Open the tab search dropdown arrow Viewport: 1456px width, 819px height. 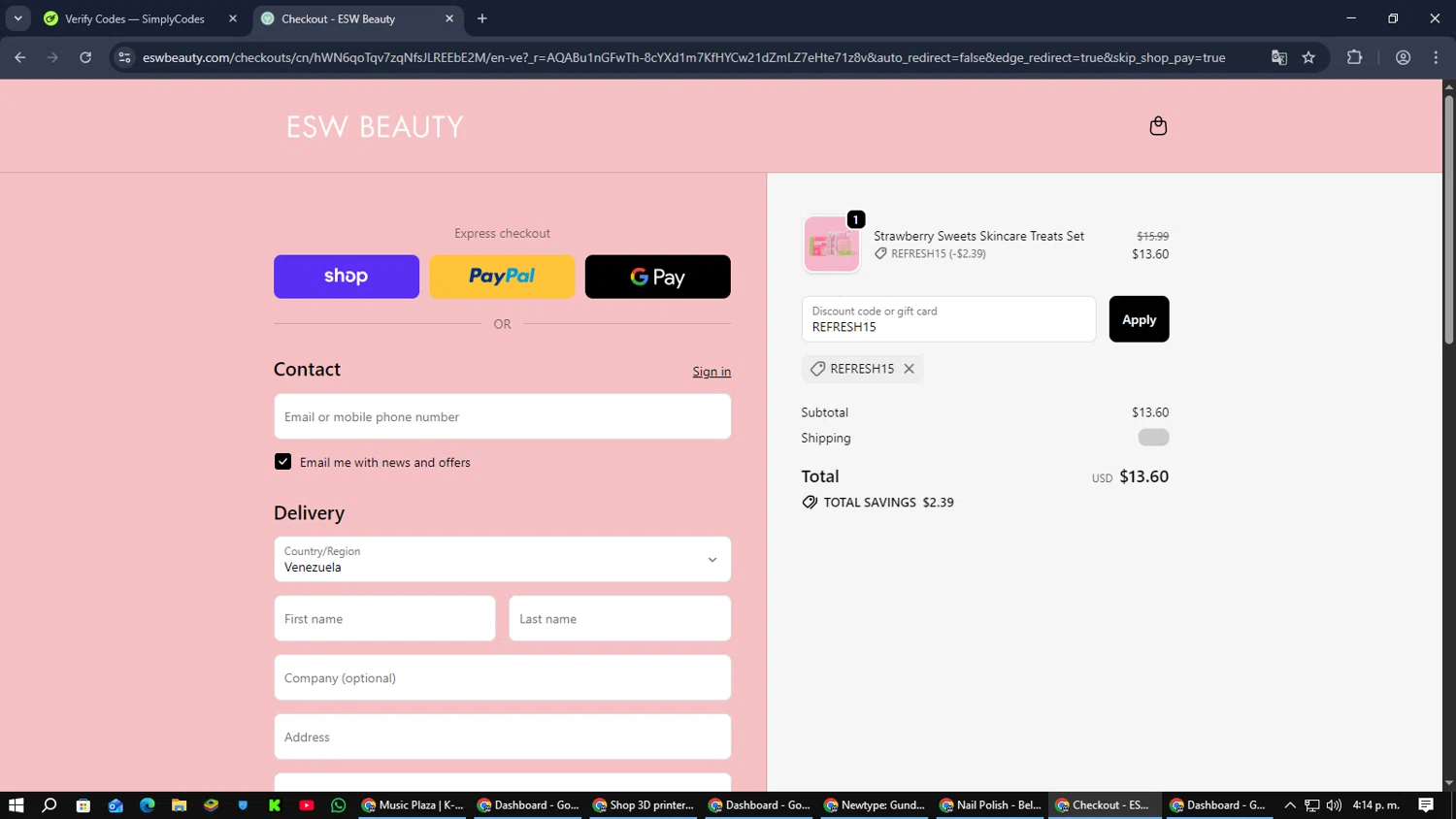coord(17,18)
